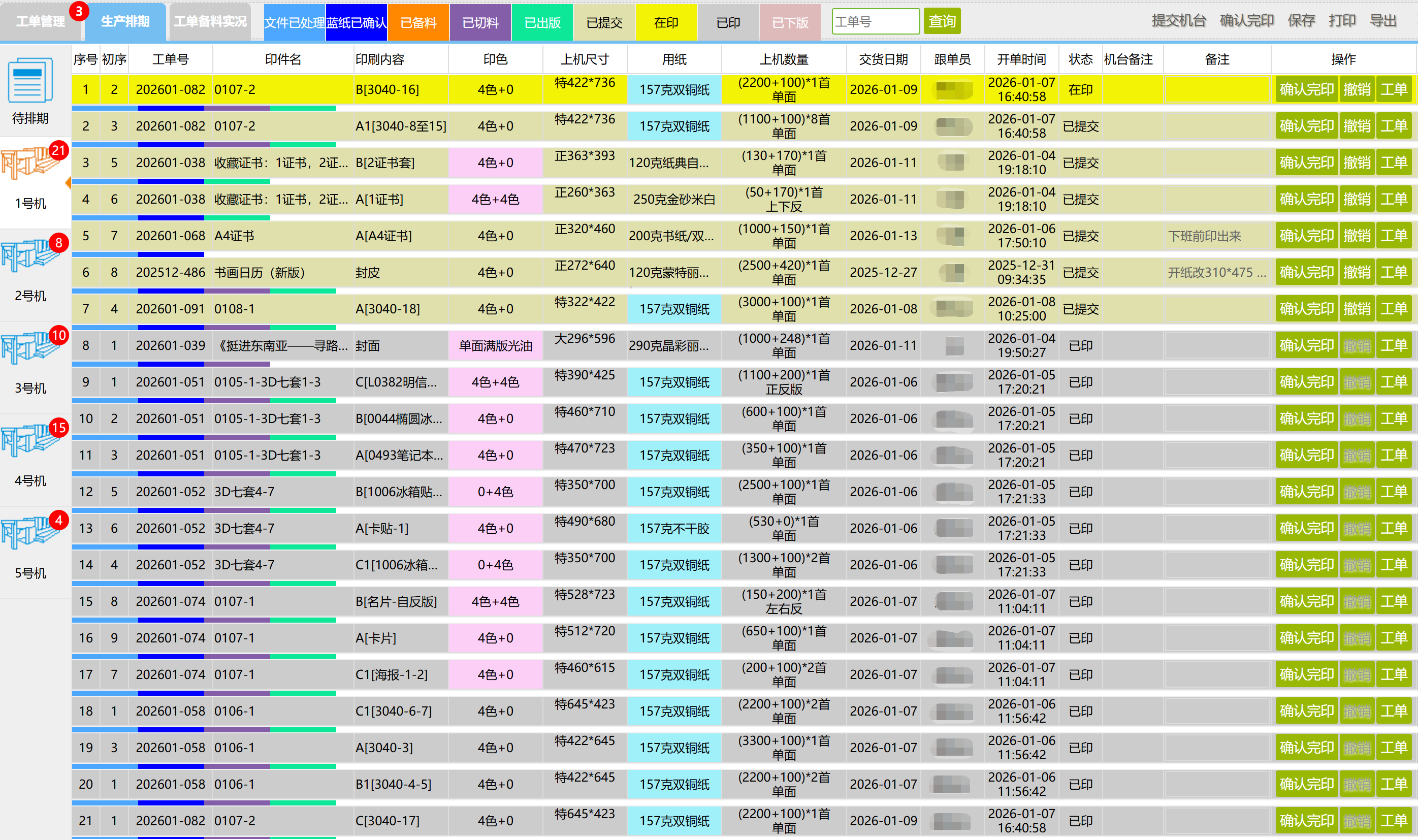This screenshot has width=1418, height=840.
Task: Select the orange 已备料 status swatch
Action: [x=418, y=23]
